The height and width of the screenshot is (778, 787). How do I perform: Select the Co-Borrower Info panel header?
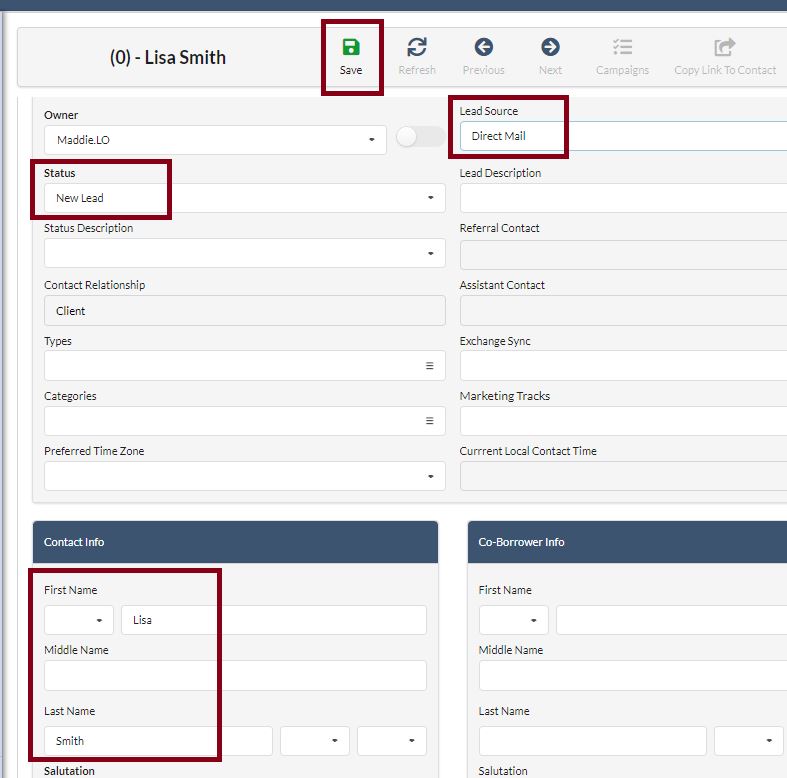click(626, 542)
